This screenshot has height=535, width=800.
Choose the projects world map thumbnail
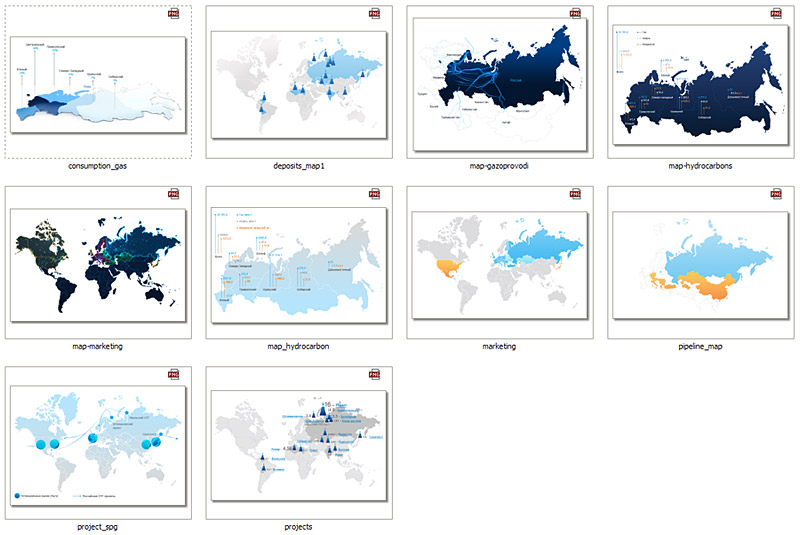click(298, 442)
